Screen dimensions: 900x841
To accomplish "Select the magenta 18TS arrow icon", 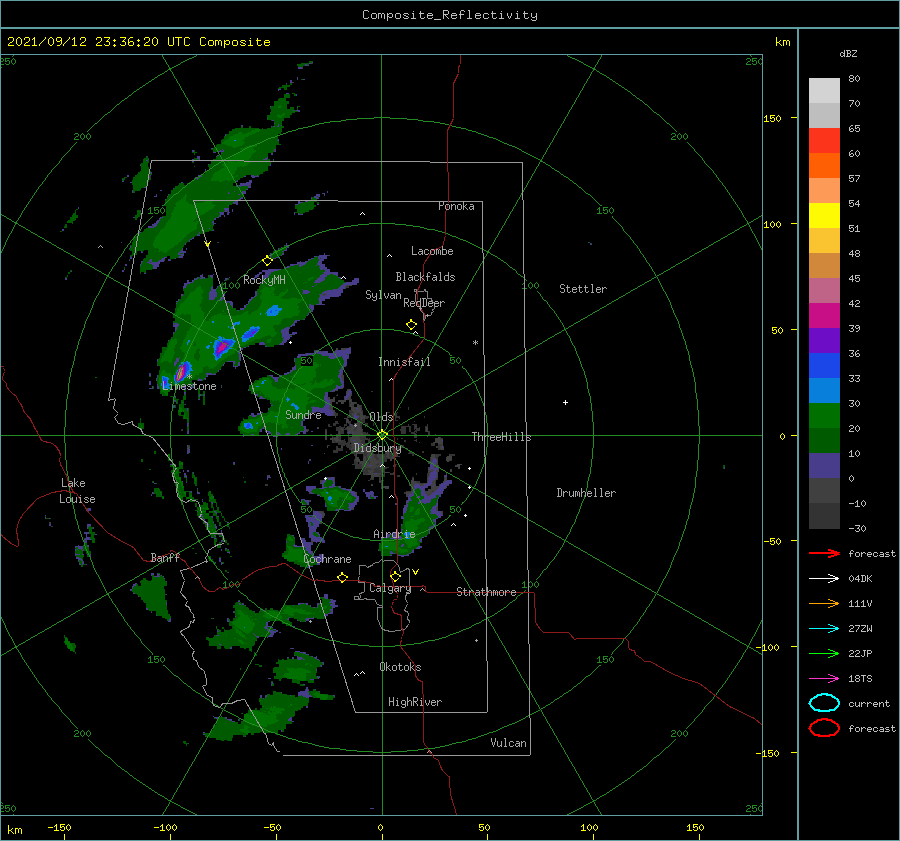I will pyautogui.click(x=824, y=679).
